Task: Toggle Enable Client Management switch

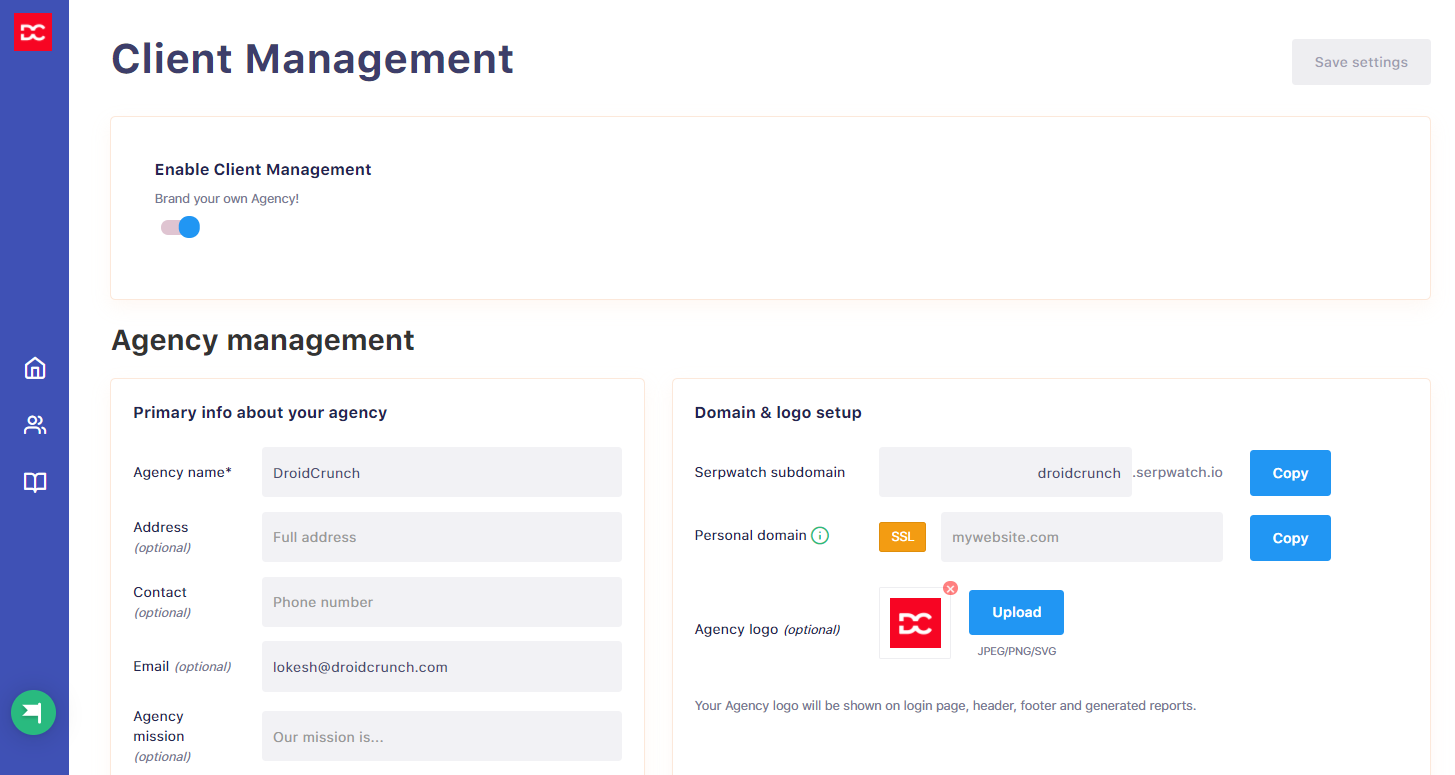Action: coord(181,227)
